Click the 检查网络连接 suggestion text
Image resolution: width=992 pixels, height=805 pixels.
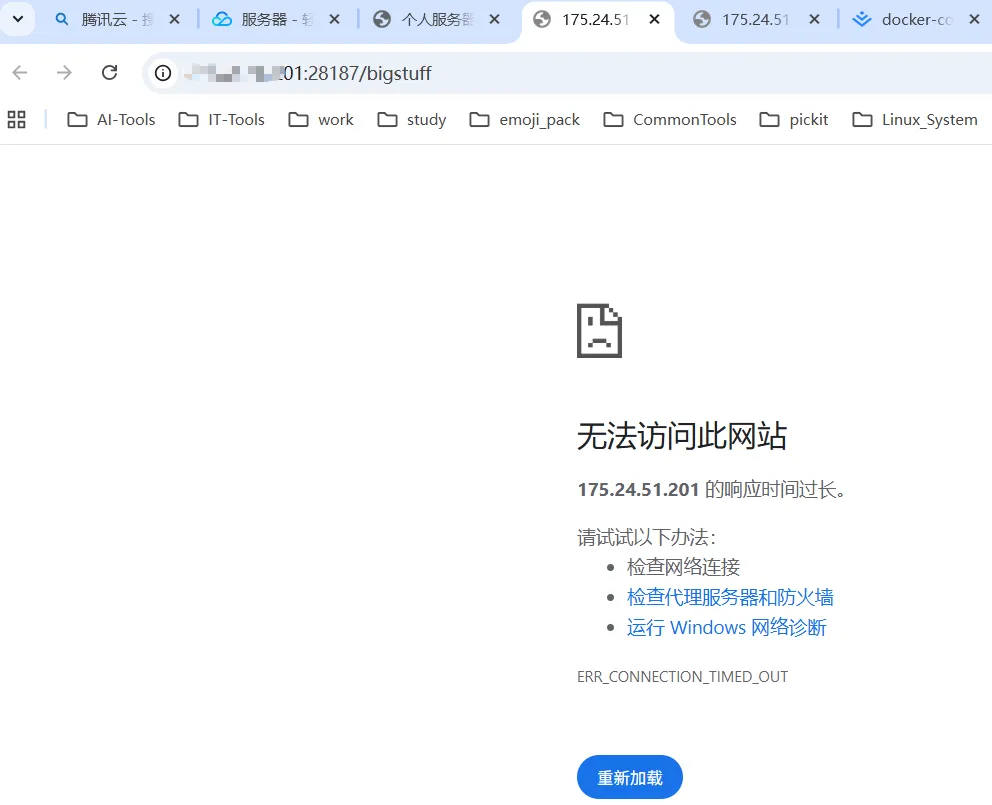pyautogui.click(x=683, y=567)
